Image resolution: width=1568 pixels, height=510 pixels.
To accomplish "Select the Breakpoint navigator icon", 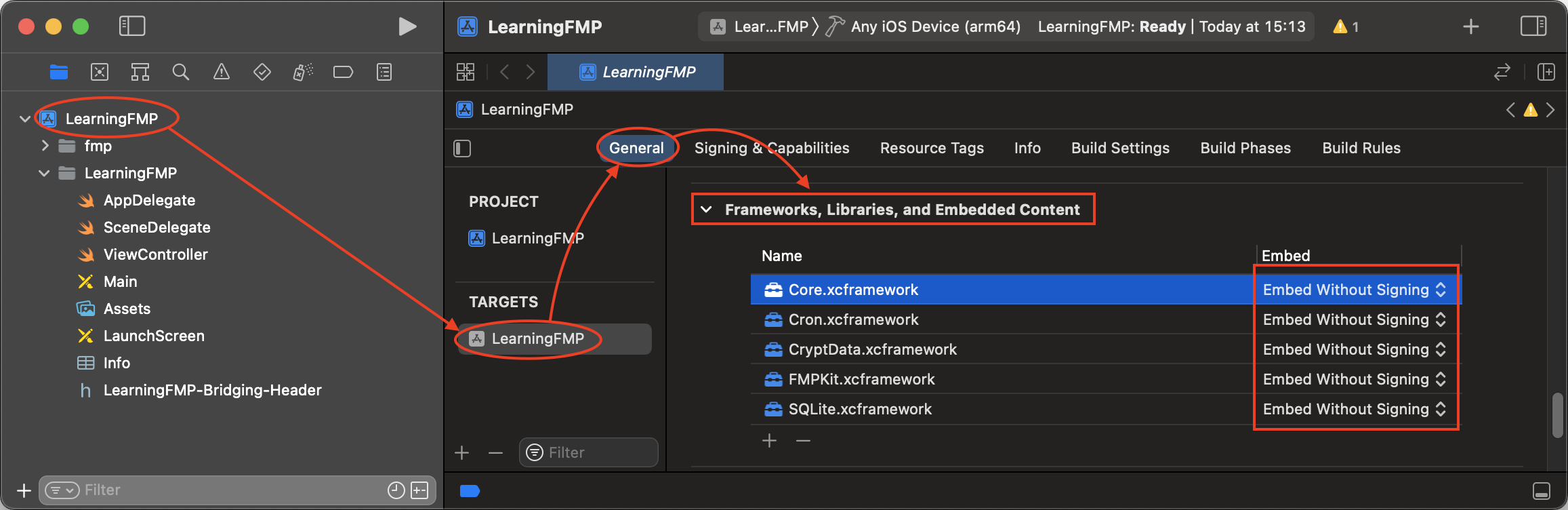I will [343, 72].
